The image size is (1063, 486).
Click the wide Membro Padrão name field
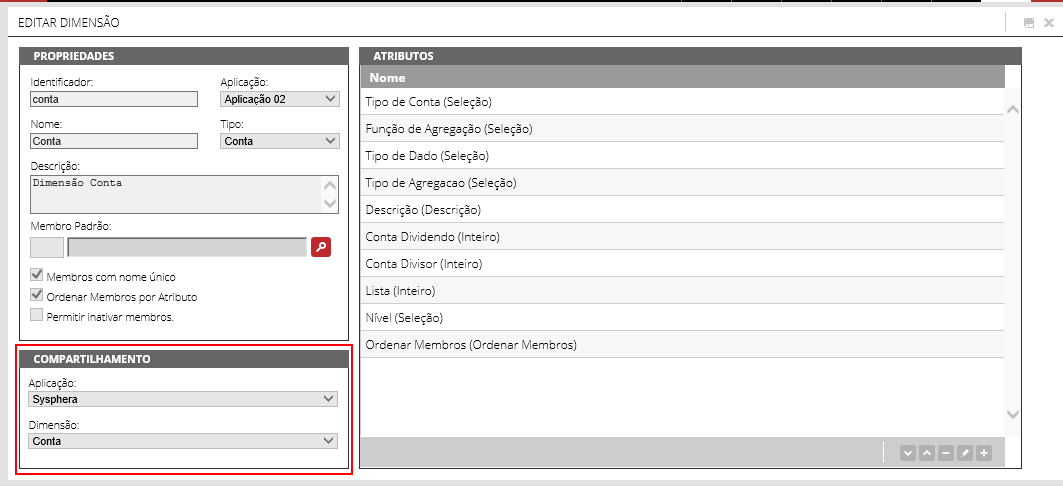coord(187,247)
